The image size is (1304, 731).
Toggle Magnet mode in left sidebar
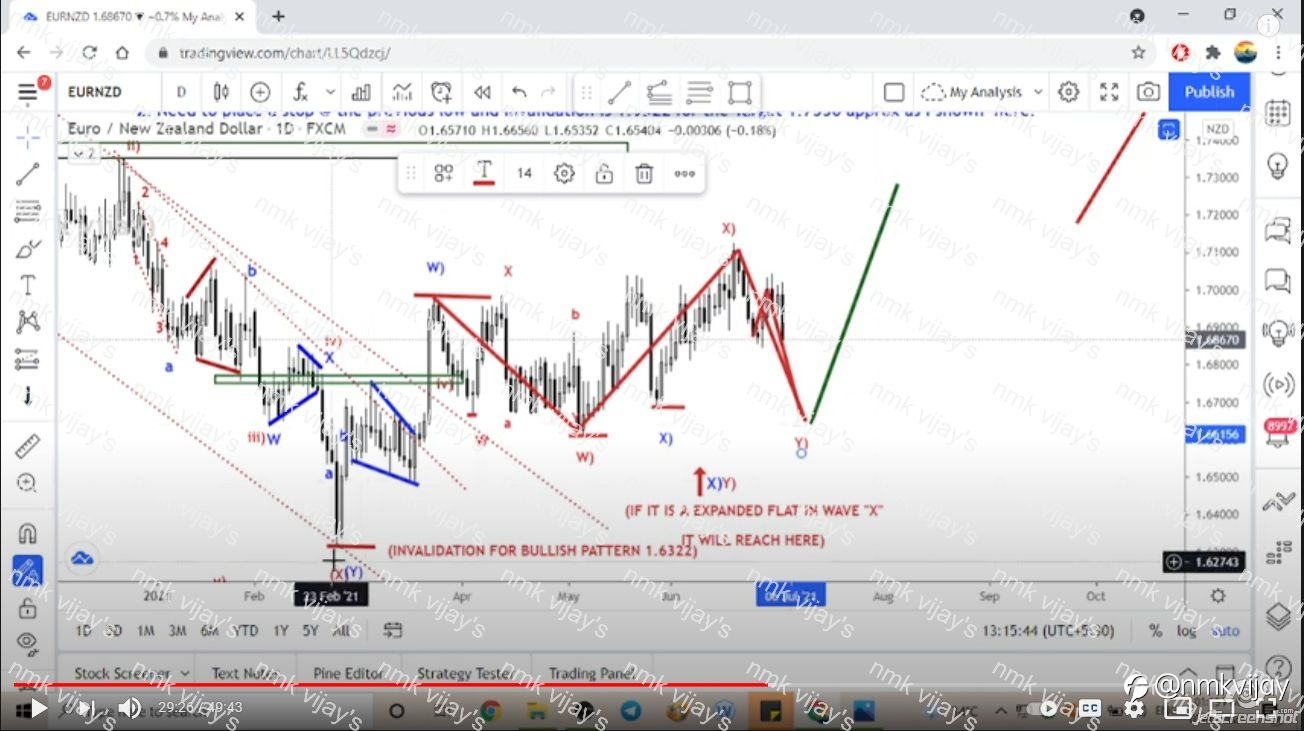(x=27, y=534)
